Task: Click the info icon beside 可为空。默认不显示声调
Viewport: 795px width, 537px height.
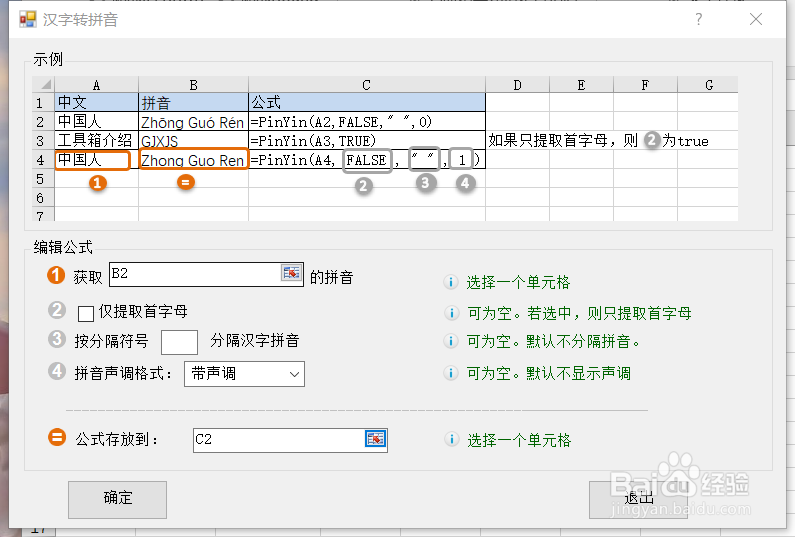Action: tap(451, 373)
